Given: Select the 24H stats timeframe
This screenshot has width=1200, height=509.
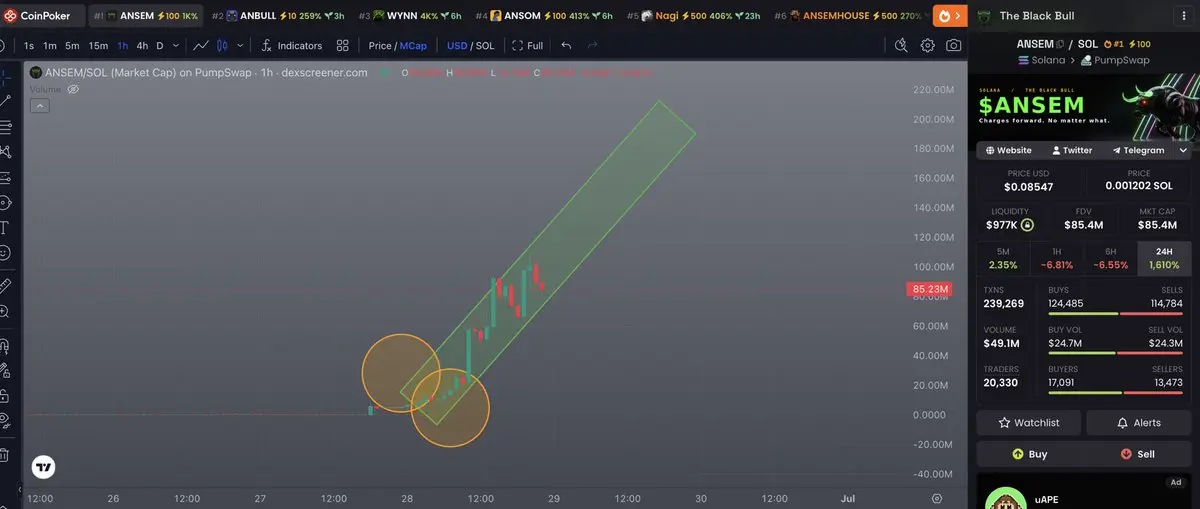Looking at the screenshot, I should coord(1165,258).
